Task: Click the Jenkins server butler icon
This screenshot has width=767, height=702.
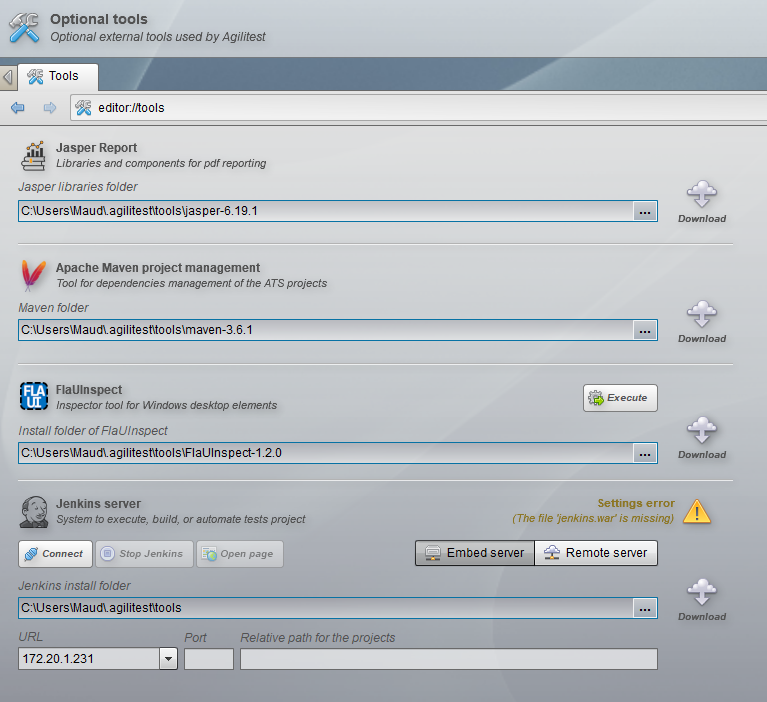Action: (34, 512)
